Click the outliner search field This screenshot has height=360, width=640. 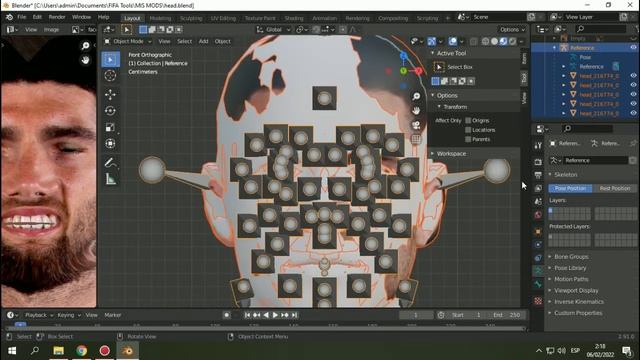[600, 29]
